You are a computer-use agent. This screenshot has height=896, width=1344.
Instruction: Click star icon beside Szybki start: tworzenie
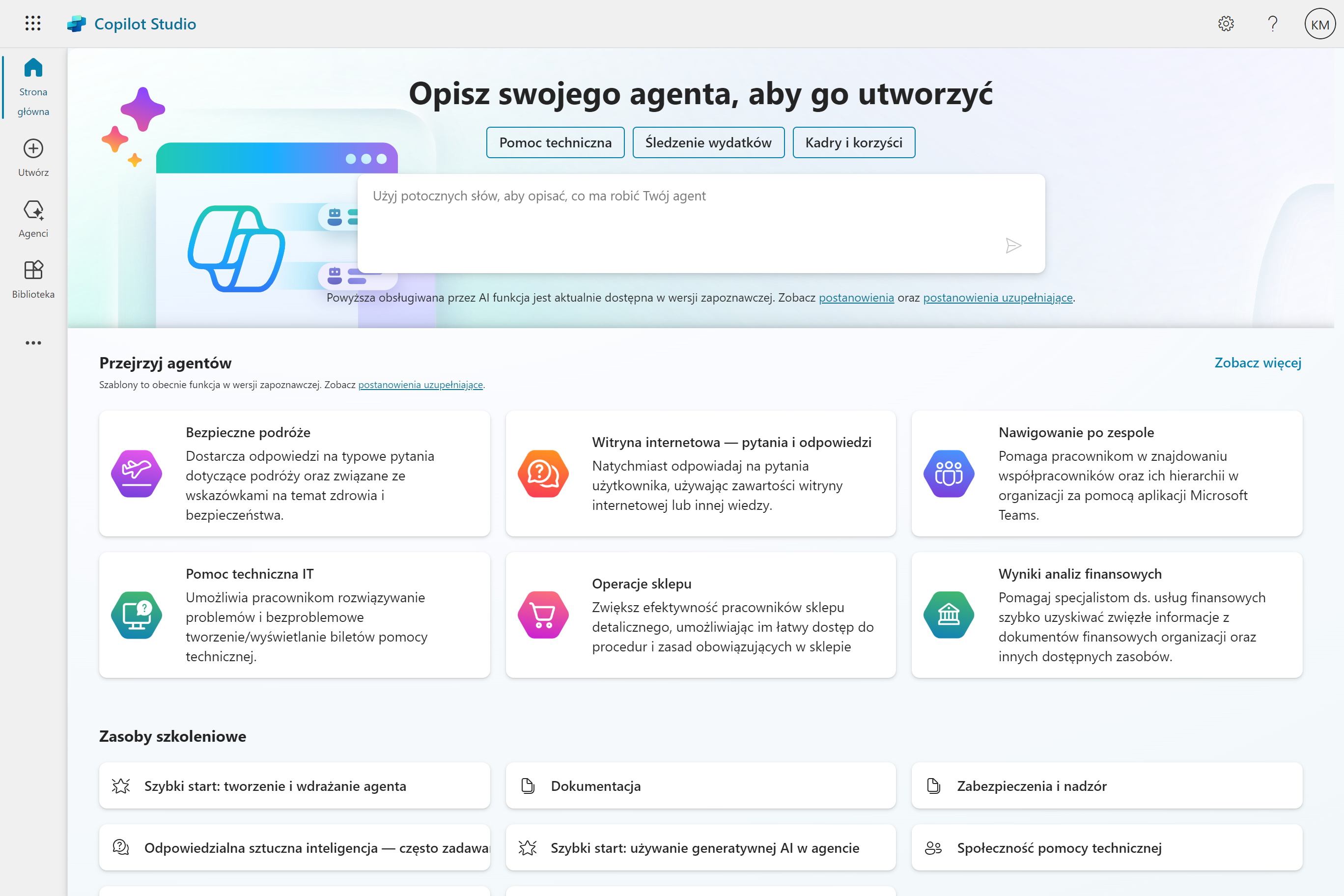[x=120, y=785]
